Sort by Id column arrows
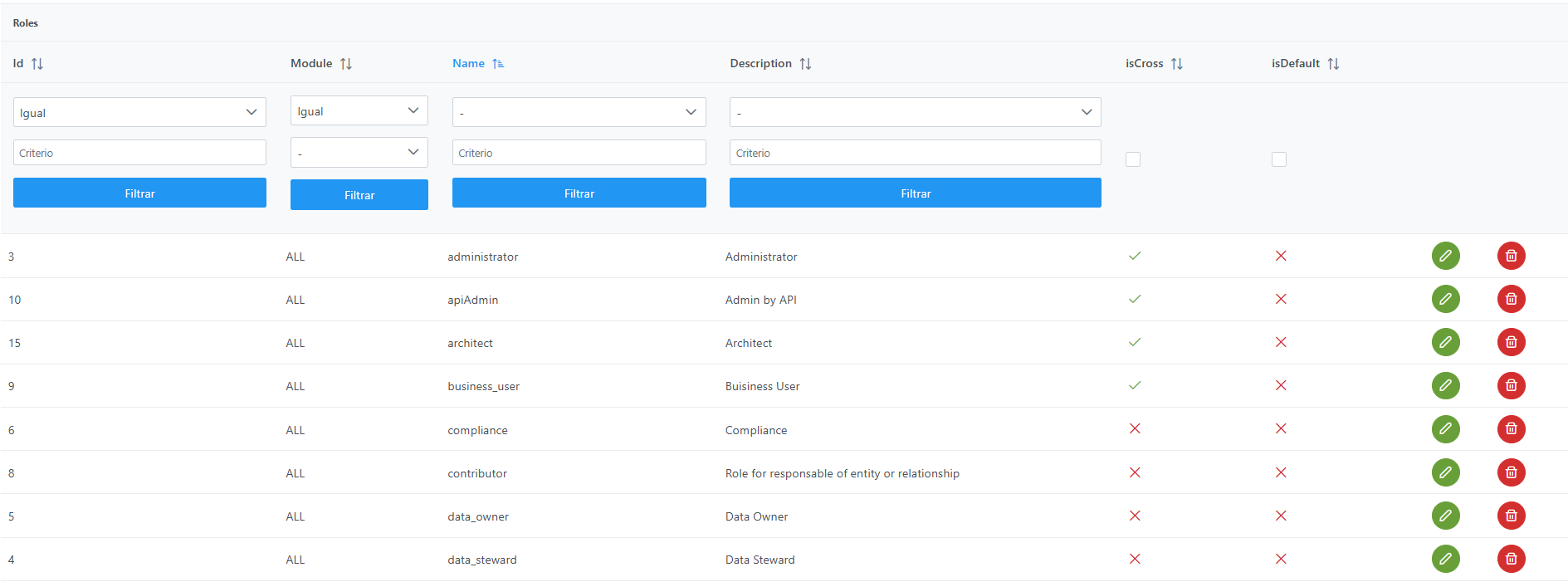 [37, 64]
